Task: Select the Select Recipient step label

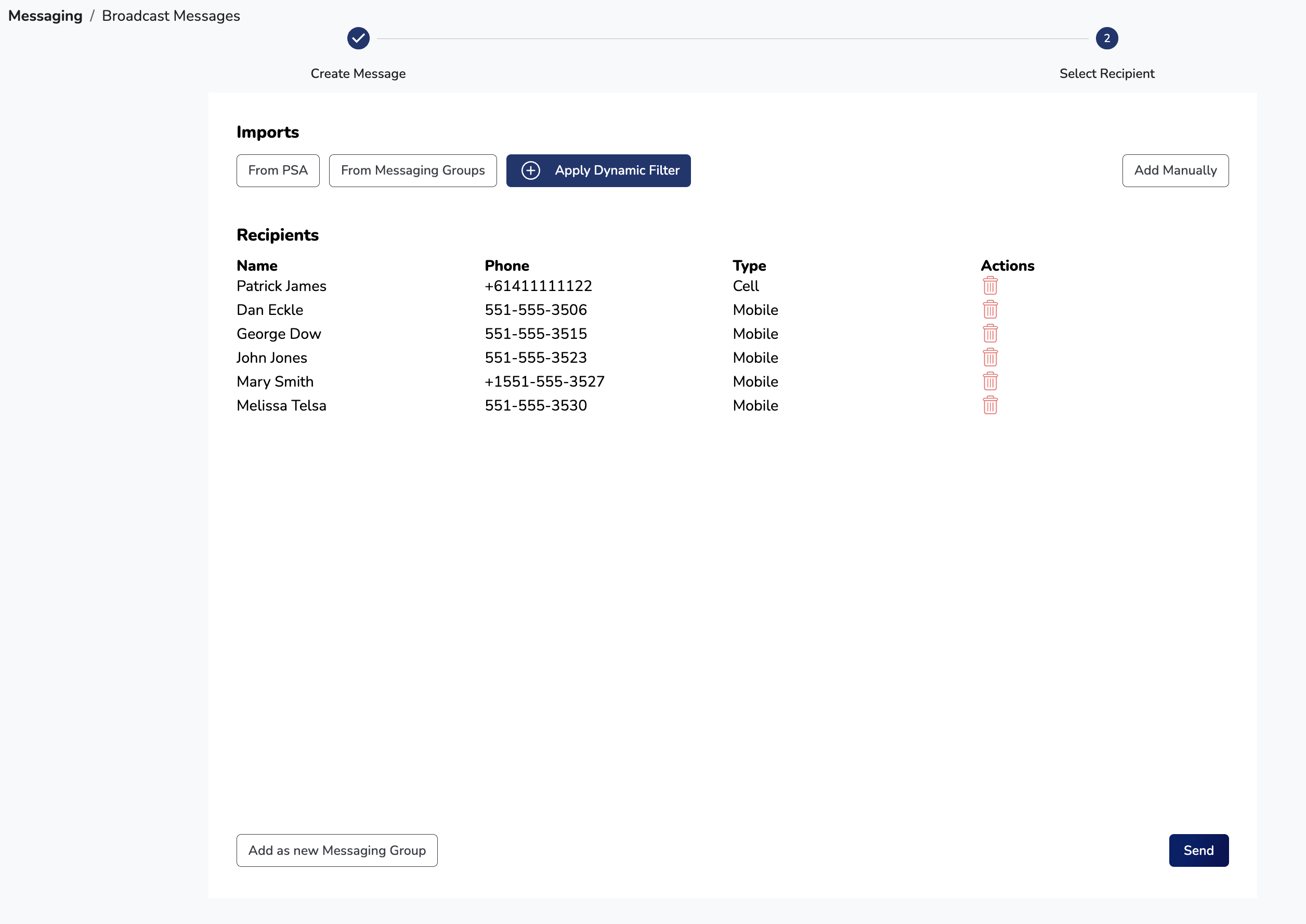Action: (1106, 73)
